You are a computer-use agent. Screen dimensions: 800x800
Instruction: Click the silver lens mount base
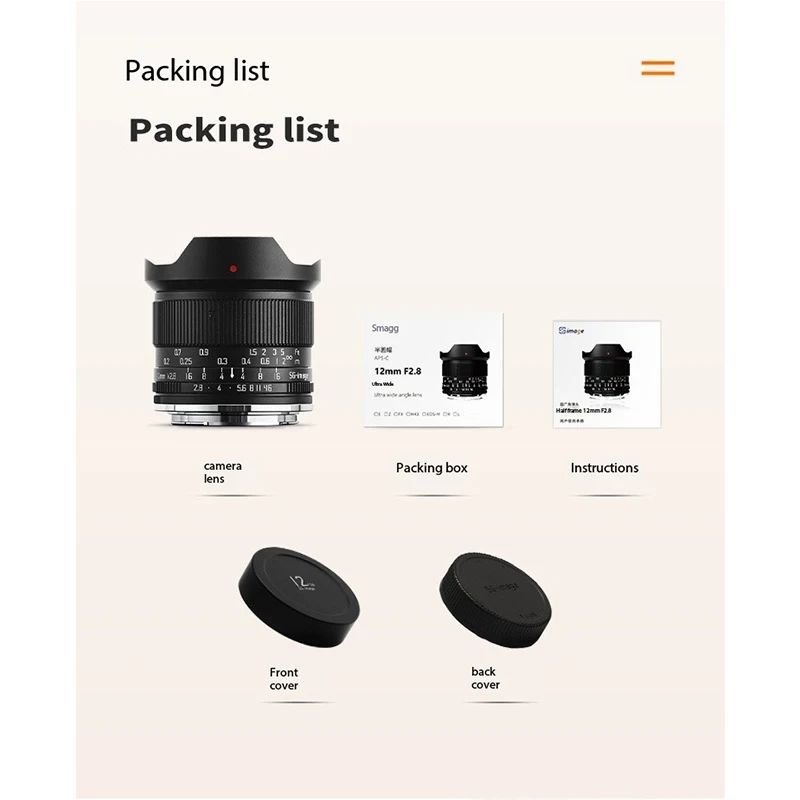[233, 416]
